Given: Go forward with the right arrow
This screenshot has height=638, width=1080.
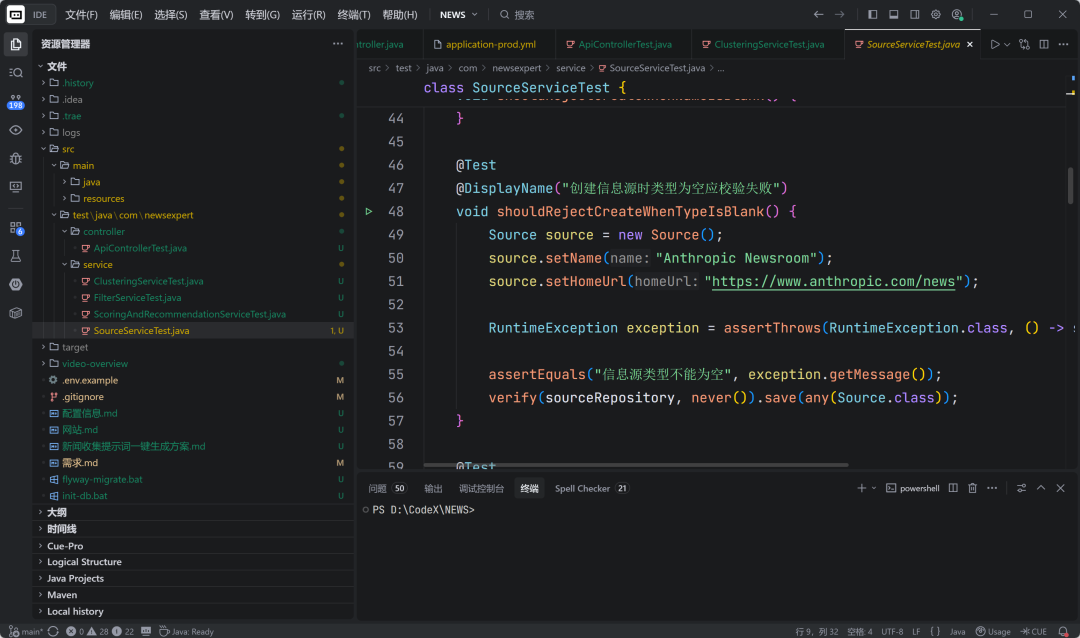Looking at the screenshot, I should [x=840, y=14].
